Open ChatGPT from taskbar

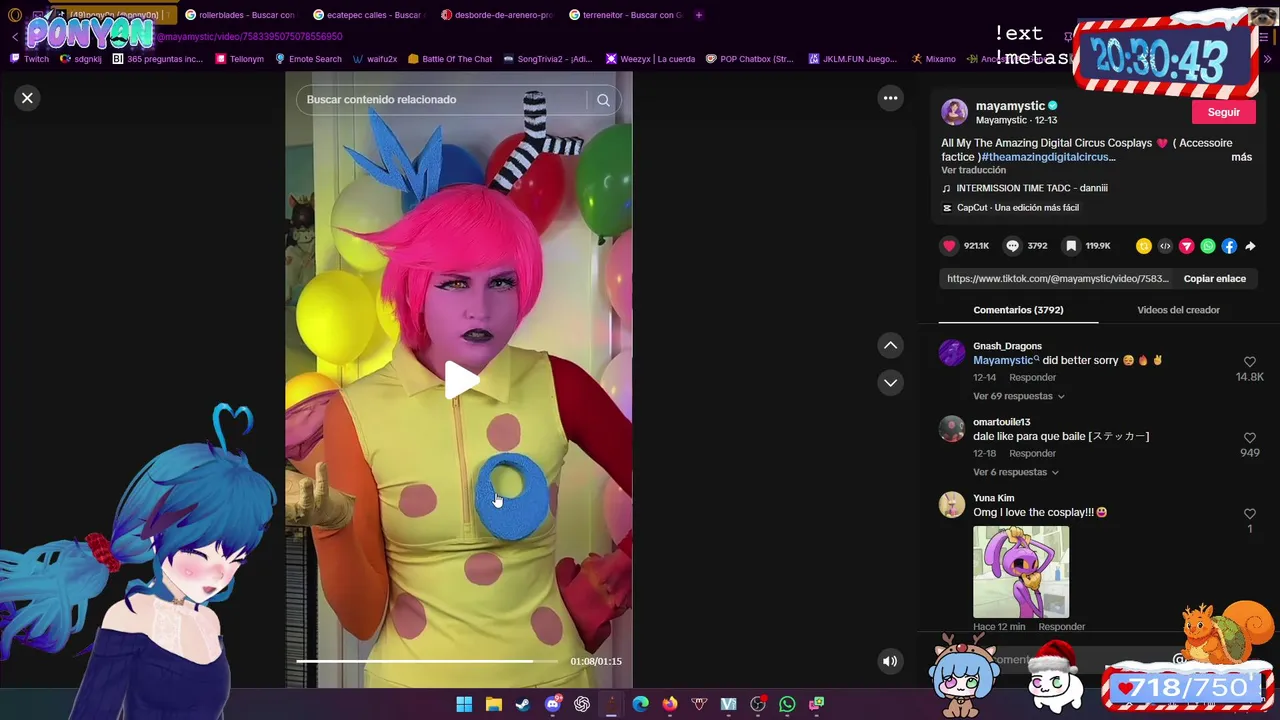point(582,704)
